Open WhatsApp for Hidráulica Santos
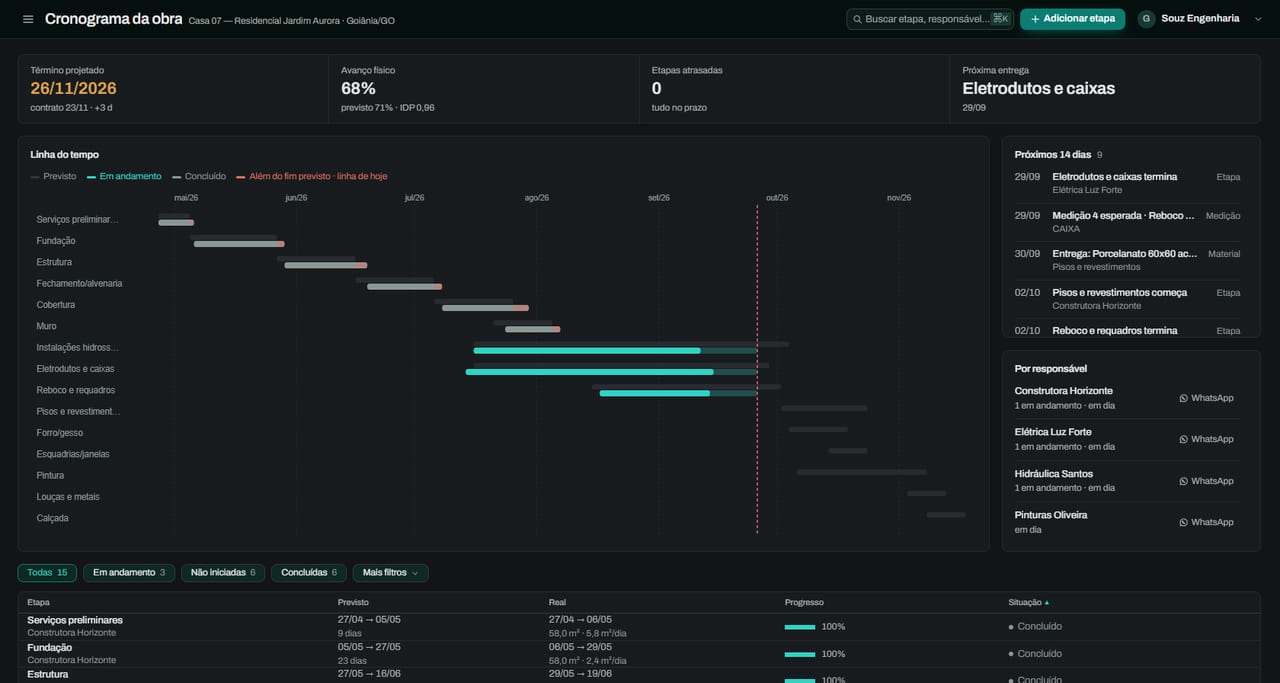The width and height of the screenshot is (1280, 683). point(1206,481)
